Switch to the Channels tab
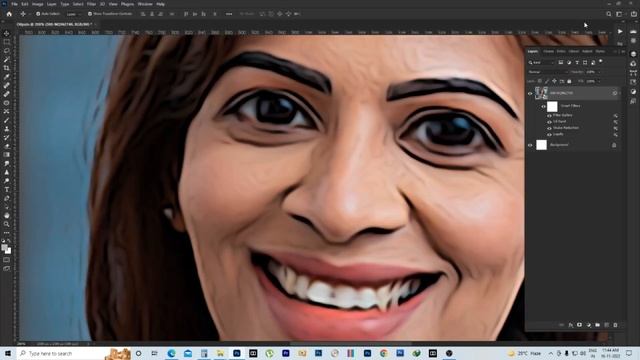 tap(549, 51)
